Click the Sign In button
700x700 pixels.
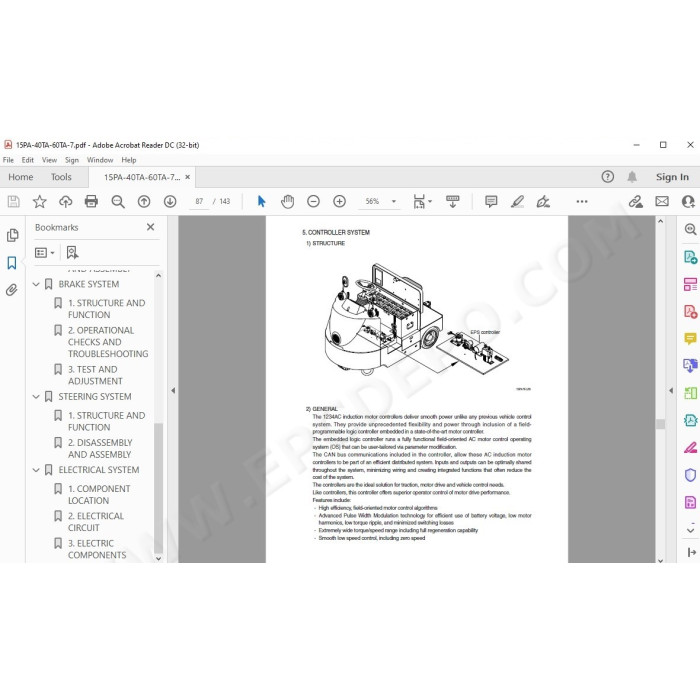coord(672,177)
